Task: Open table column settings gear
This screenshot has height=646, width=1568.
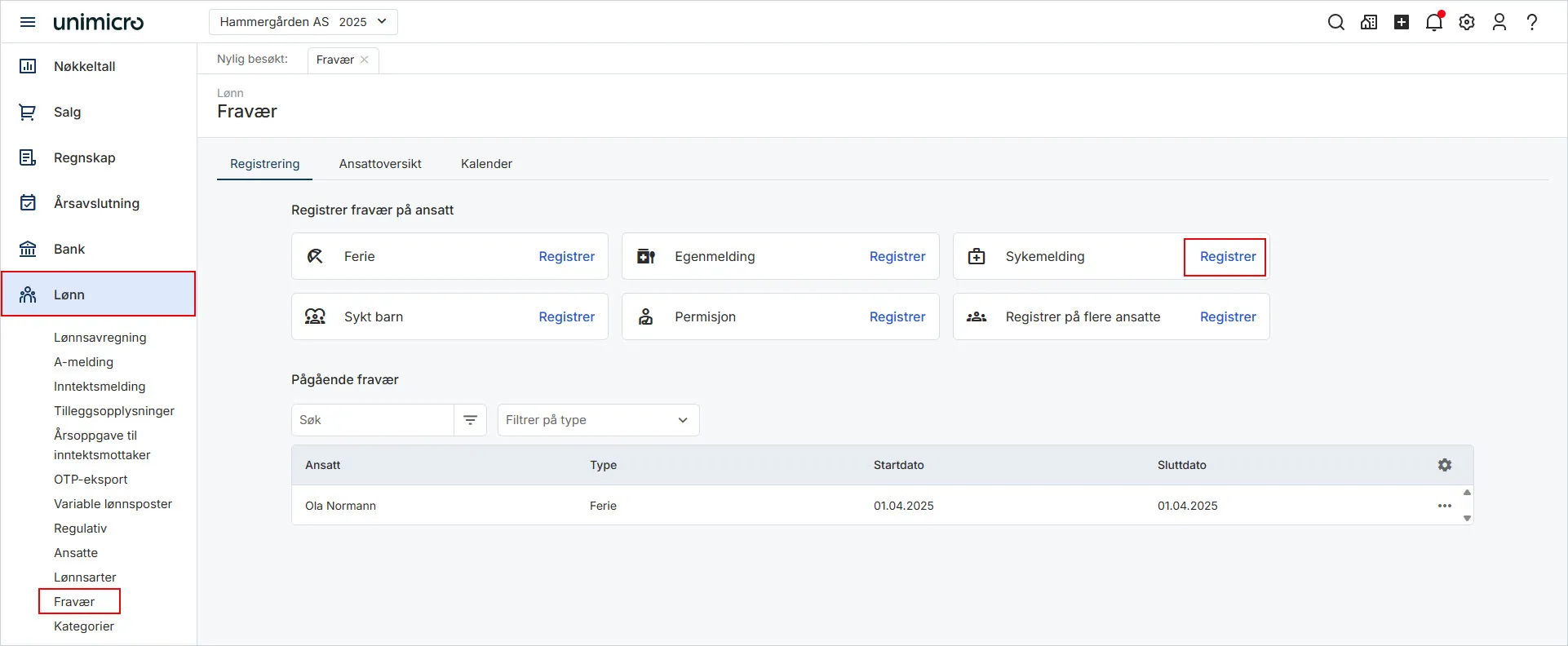Action: (1445, 465)
